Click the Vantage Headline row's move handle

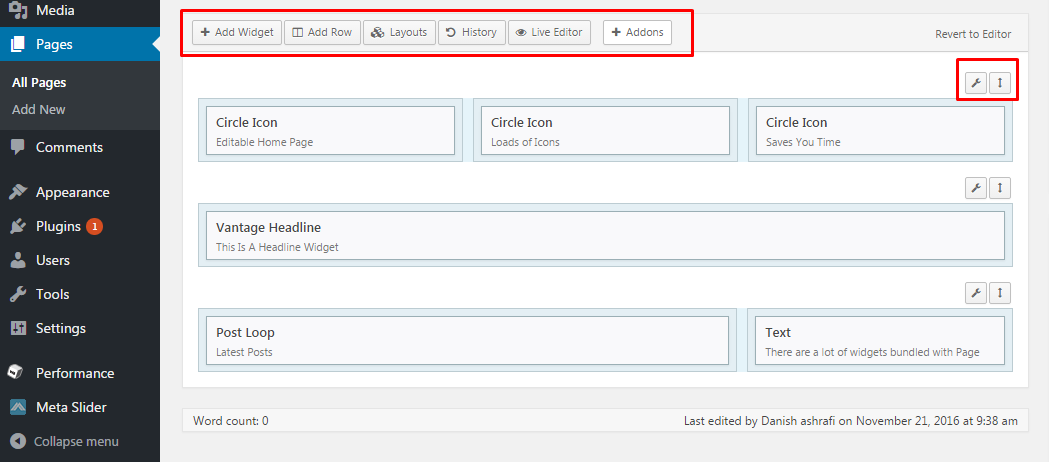[999, 188]
